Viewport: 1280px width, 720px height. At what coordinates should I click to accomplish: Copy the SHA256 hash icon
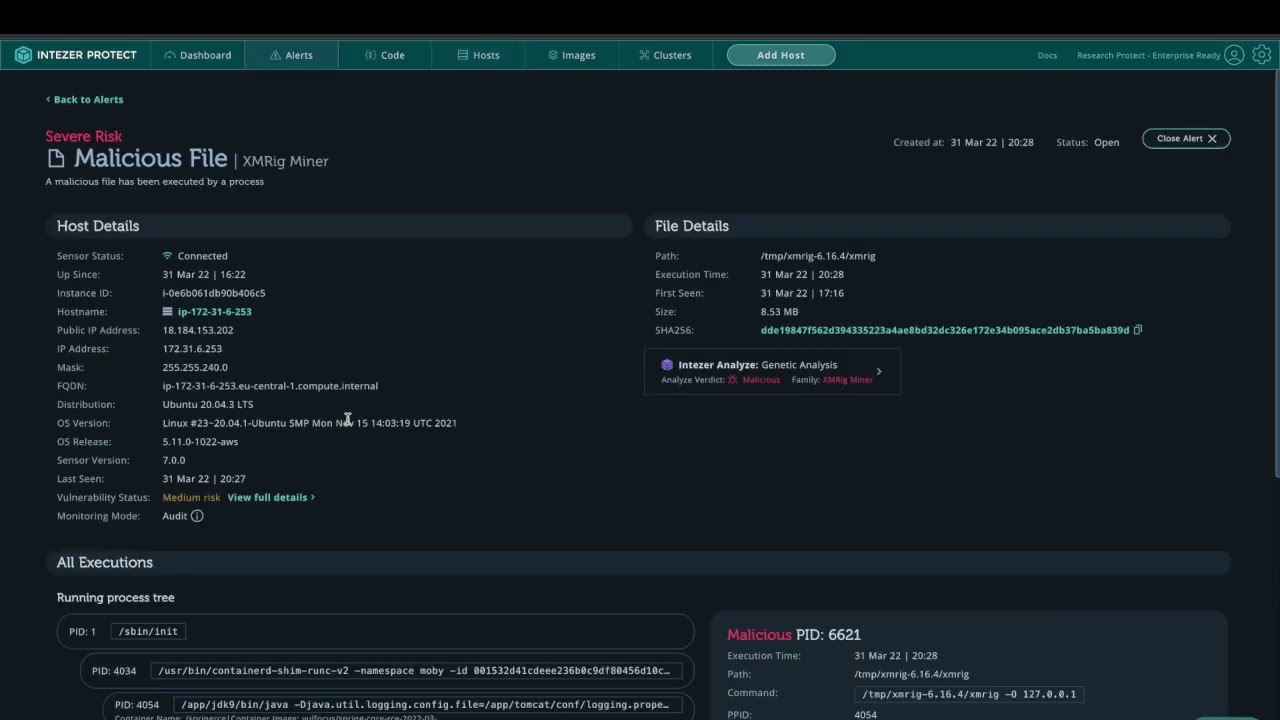click(1138, 330)
